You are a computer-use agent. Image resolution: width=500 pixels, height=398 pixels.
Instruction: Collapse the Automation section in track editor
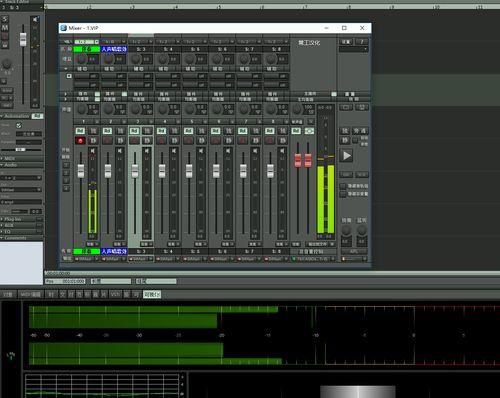tap(2, 116)
